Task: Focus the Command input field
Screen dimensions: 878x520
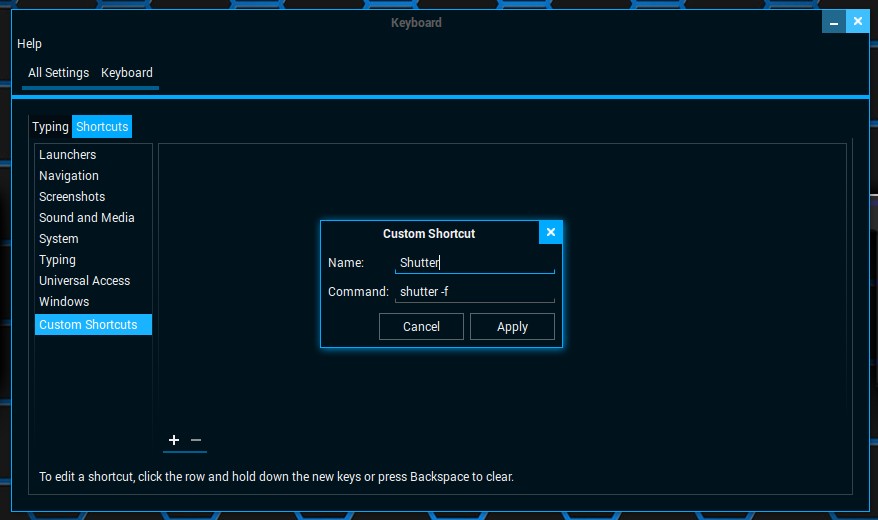Action: (x=474, y=292)
